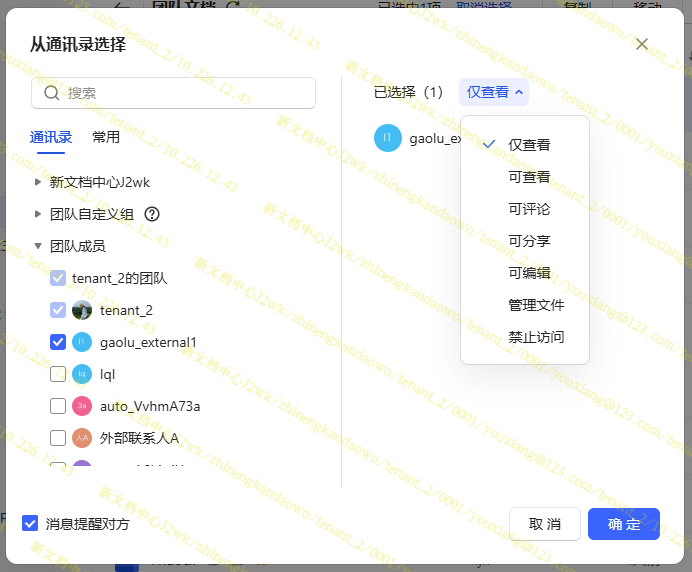Image resolution: width=692 pixels, height=572 pixels.
Task: Click the lql user avatar
Action: (x=82, y=374)
